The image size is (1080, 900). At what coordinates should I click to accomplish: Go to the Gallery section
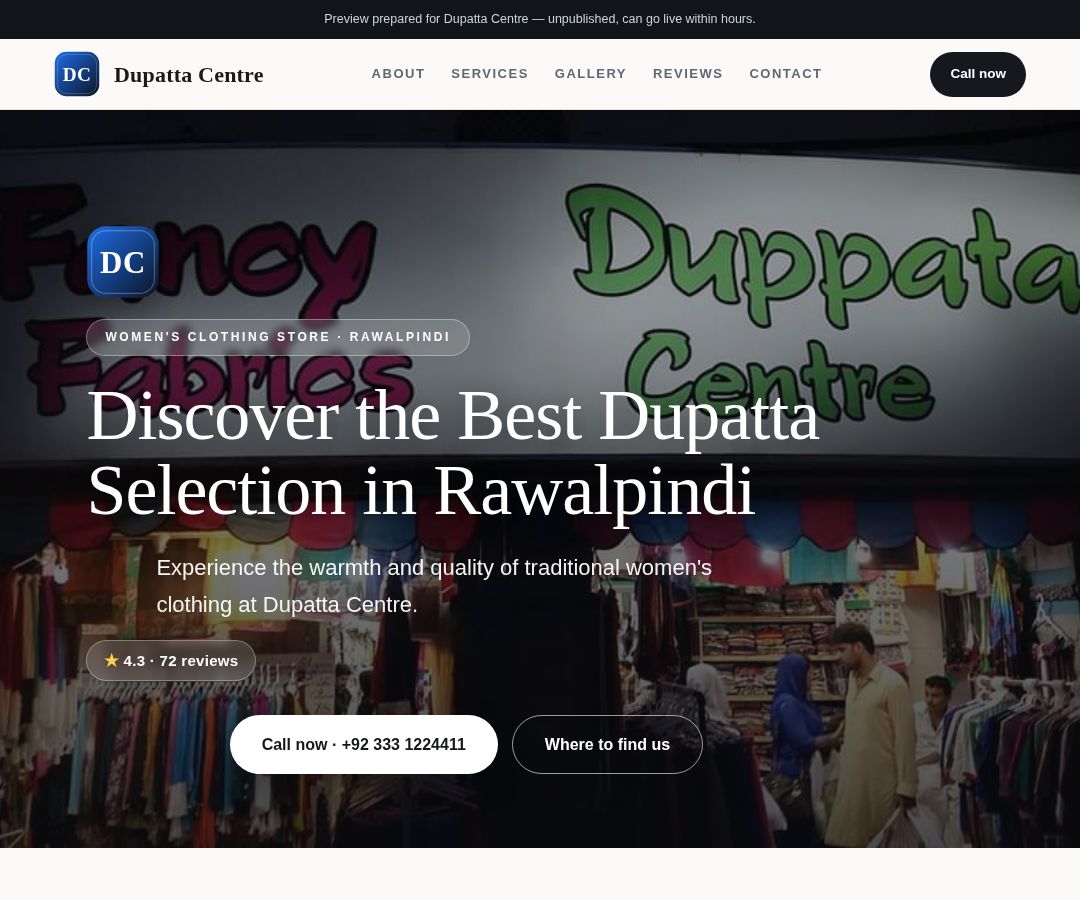click(x=590, y=74)
